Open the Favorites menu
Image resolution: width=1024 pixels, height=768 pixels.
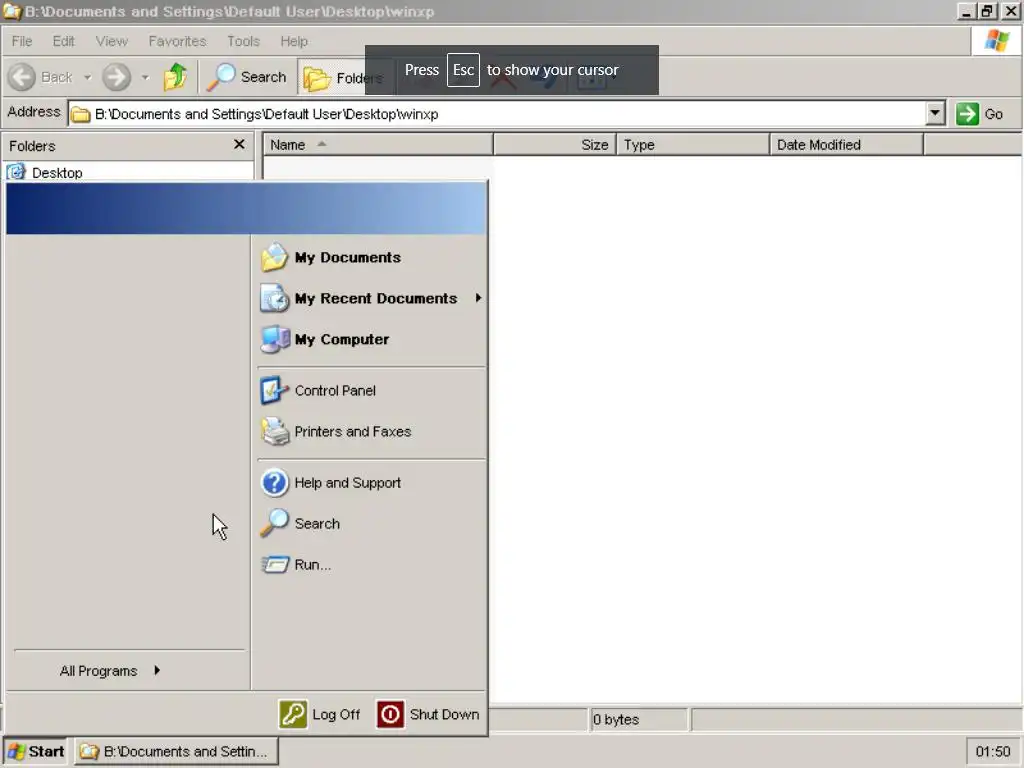coord(178,41)
